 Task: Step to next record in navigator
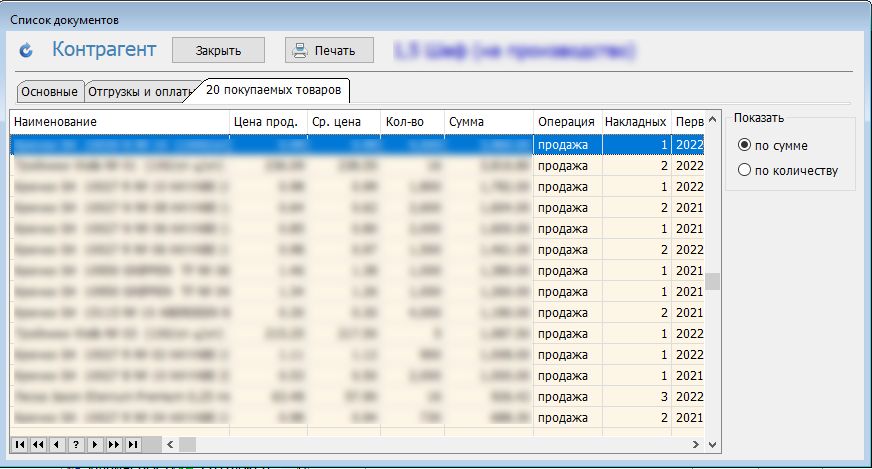pos(95,444)
